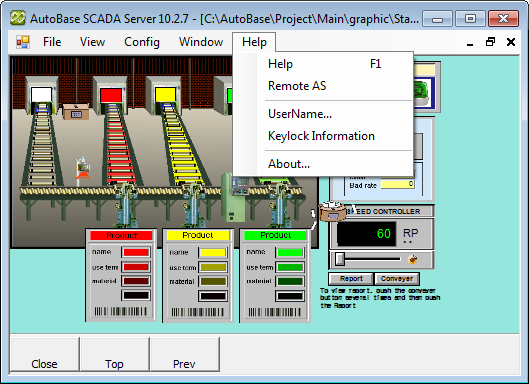Click the barcode on yellow product panel
529x384 pixels.
coord(198,312)
